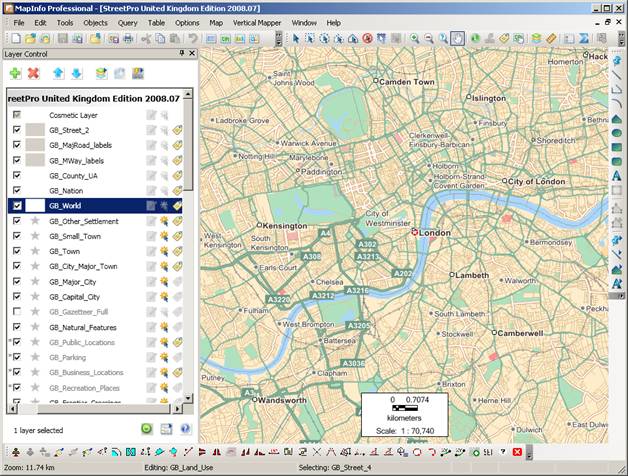Open the Query menu
628x476 pixels.
[x=127, y=23]
